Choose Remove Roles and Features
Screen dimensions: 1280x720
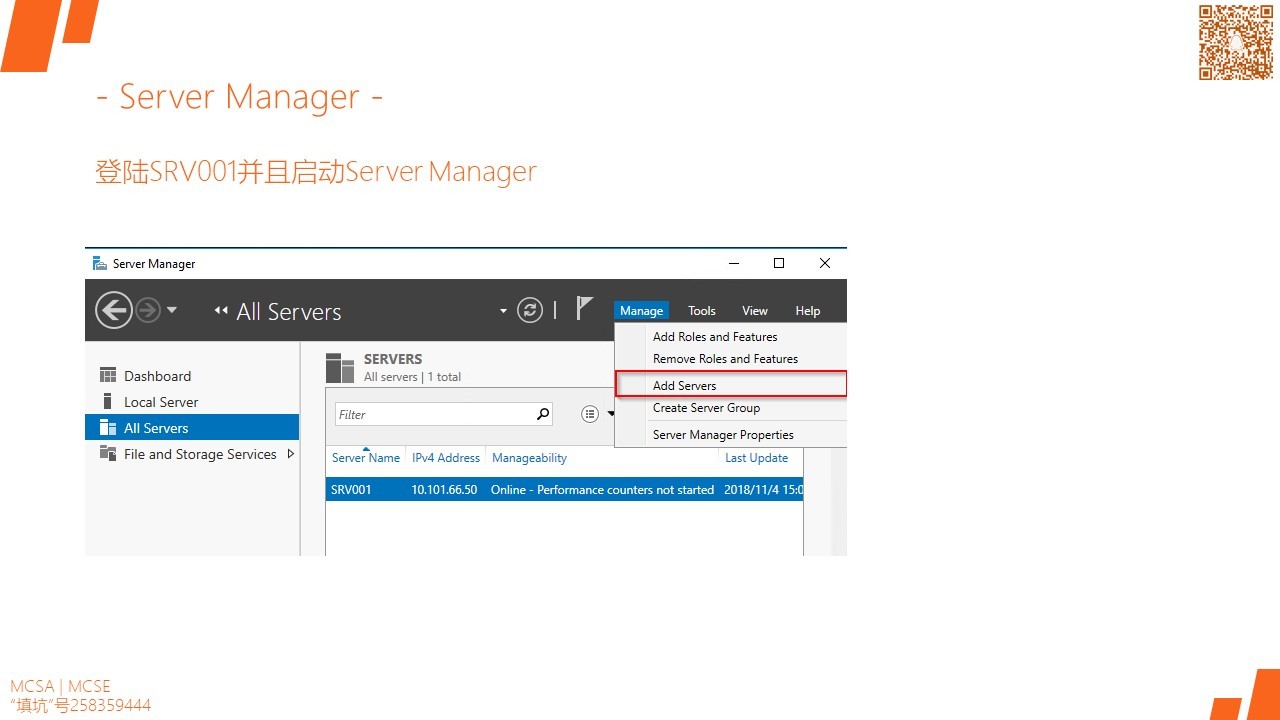[x=725, y=359]
